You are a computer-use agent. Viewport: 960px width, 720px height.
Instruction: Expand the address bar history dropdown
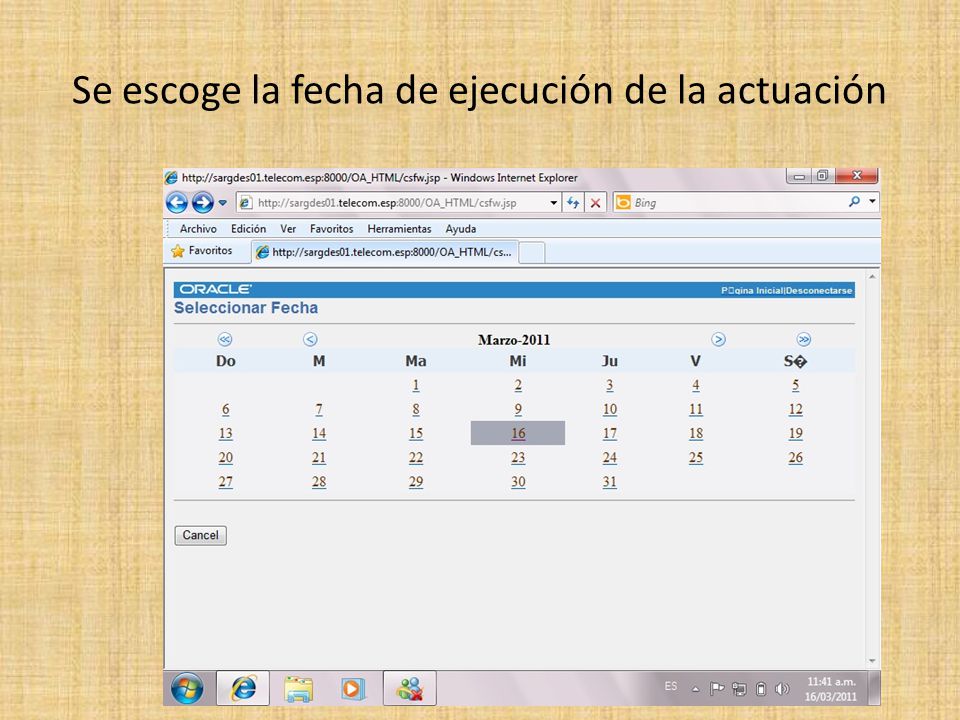tap(553, 203)
